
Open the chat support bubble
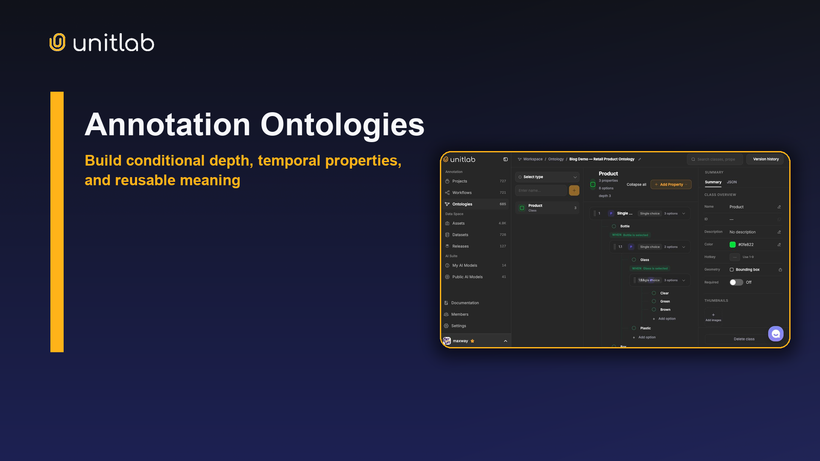(776, 333)
